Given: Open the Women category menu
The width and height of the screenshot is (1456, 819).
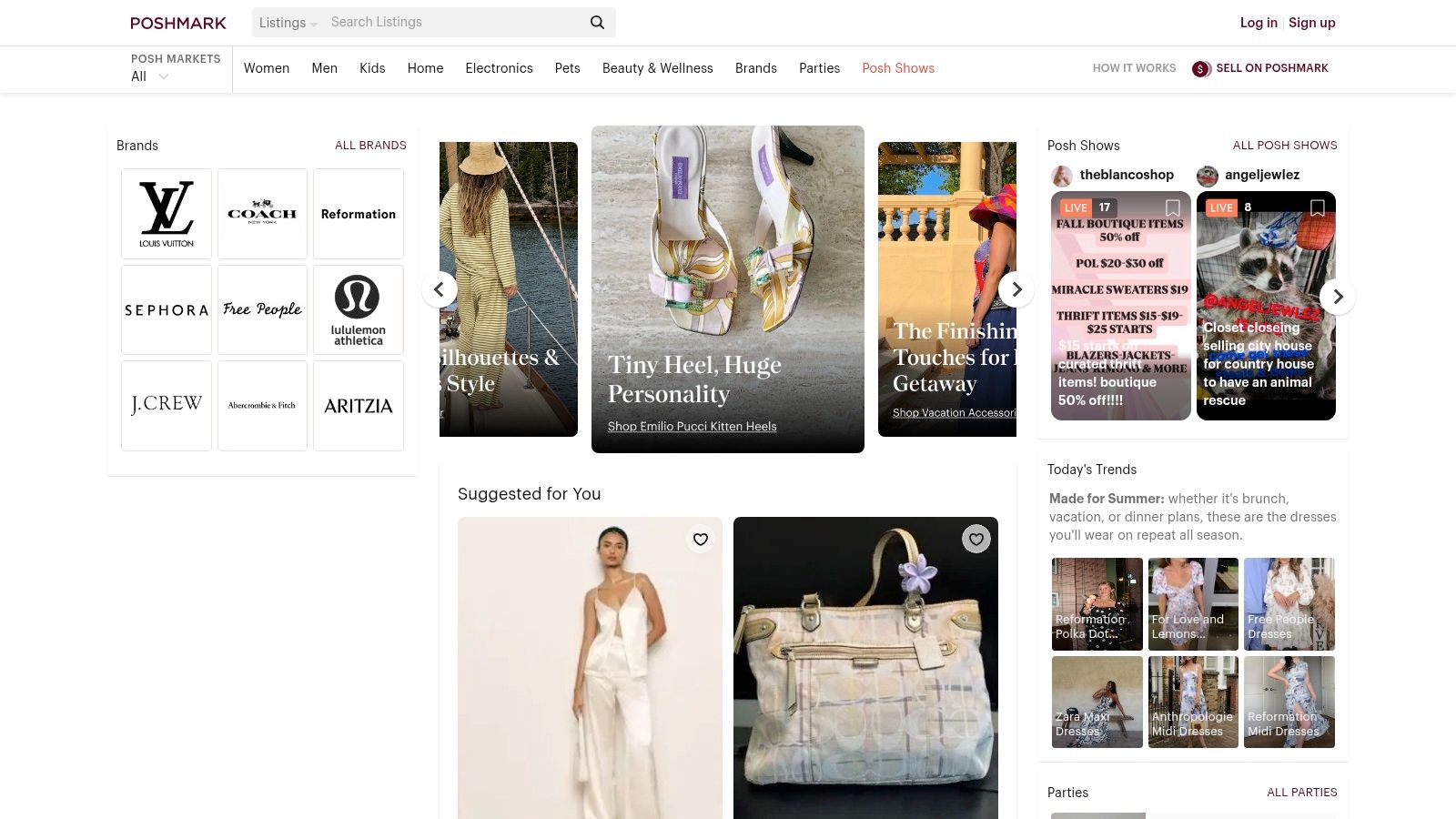Looking at the screenshot, I should pos(267,68).
